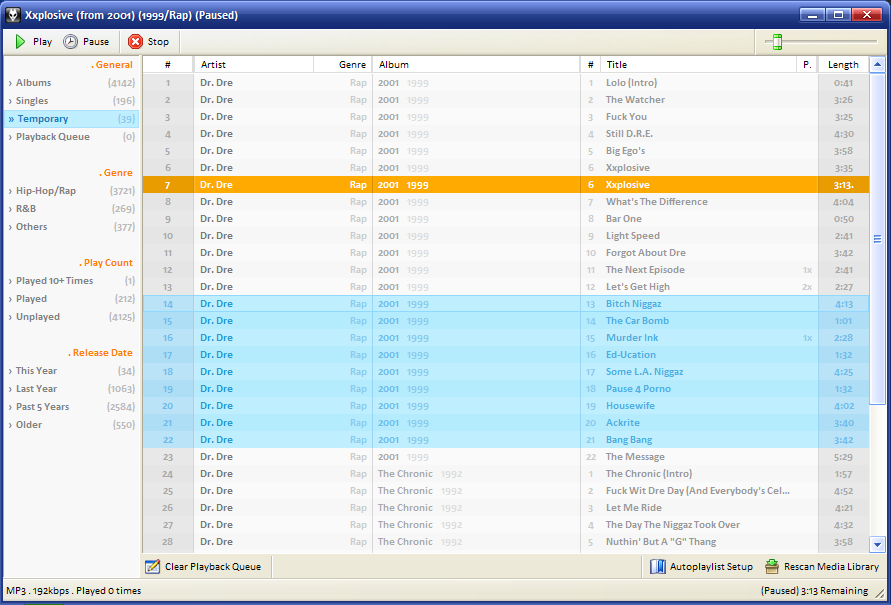Filter releases from Past 5 Years

(x=72, y=407)
